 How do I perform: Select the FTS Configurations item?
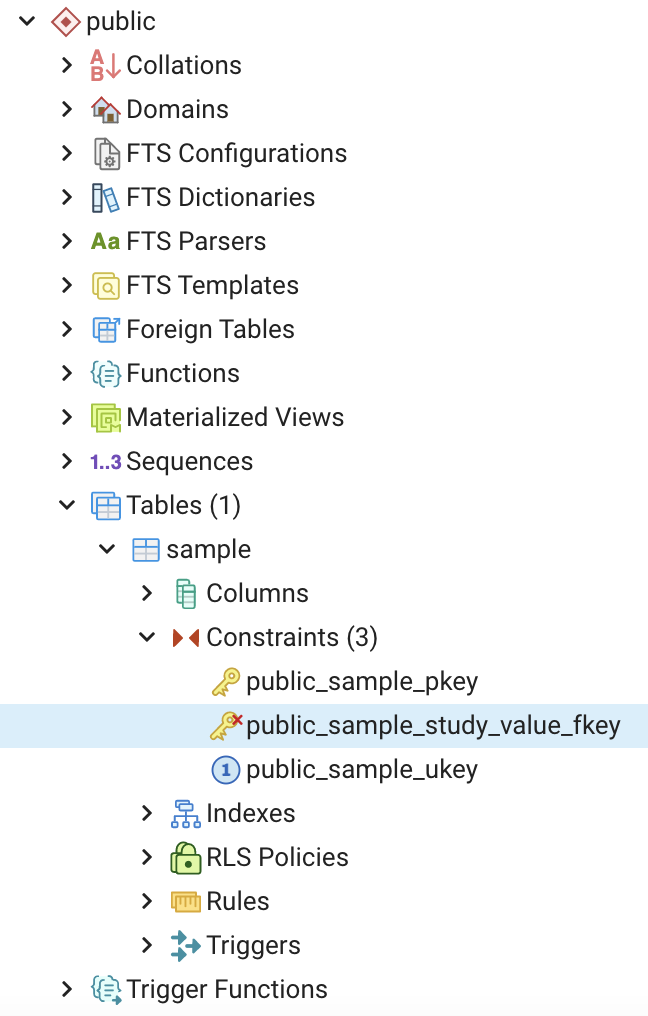point(236,153)
